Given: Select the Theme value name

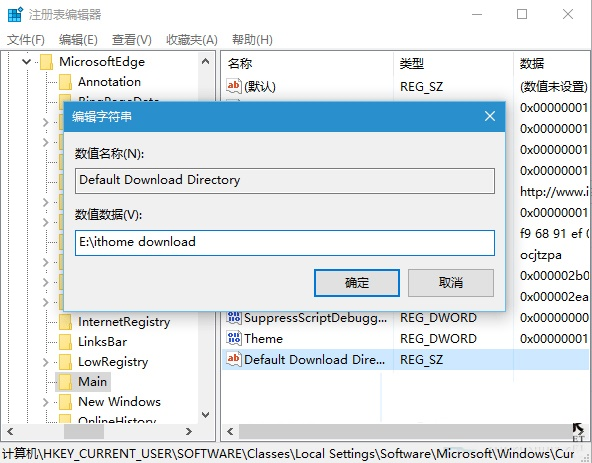Looking at the screenshot, I should coord(263,338).
